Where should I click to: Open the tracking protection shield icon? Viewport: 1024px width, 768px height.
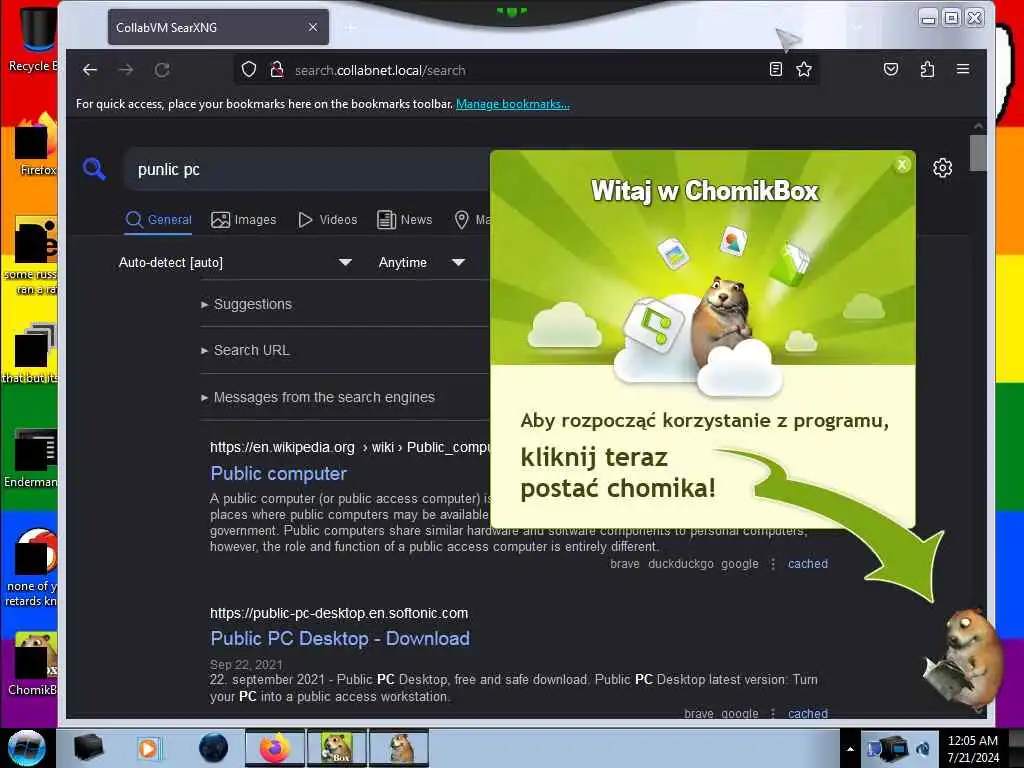(249, 69)
